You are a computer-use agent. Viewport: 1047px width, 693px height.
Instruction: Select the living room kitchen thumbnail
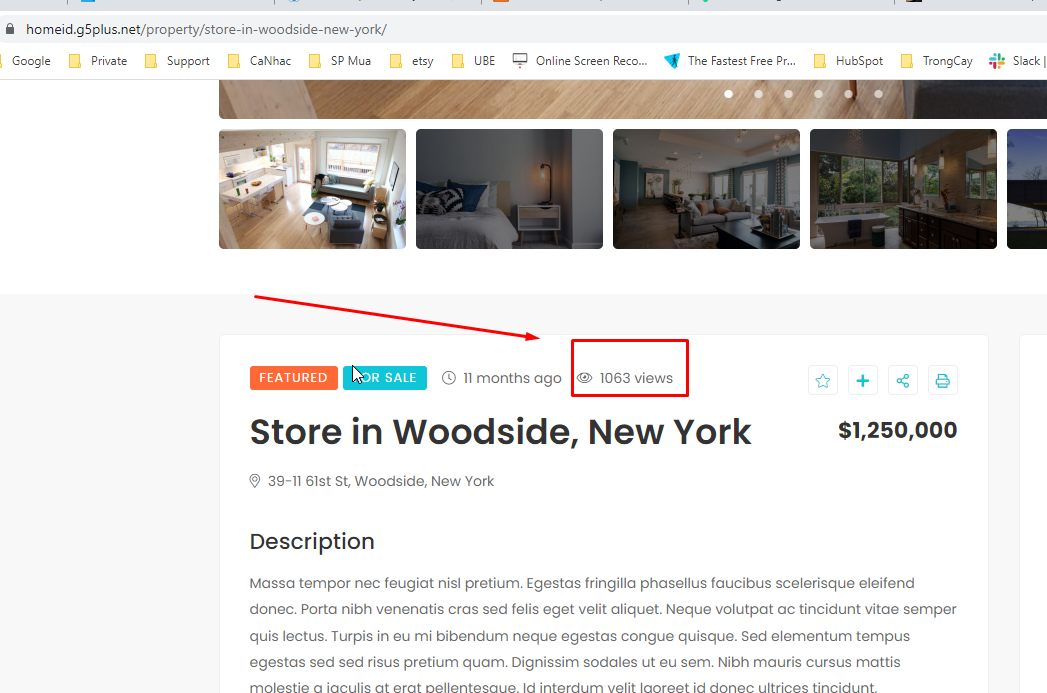312,189
